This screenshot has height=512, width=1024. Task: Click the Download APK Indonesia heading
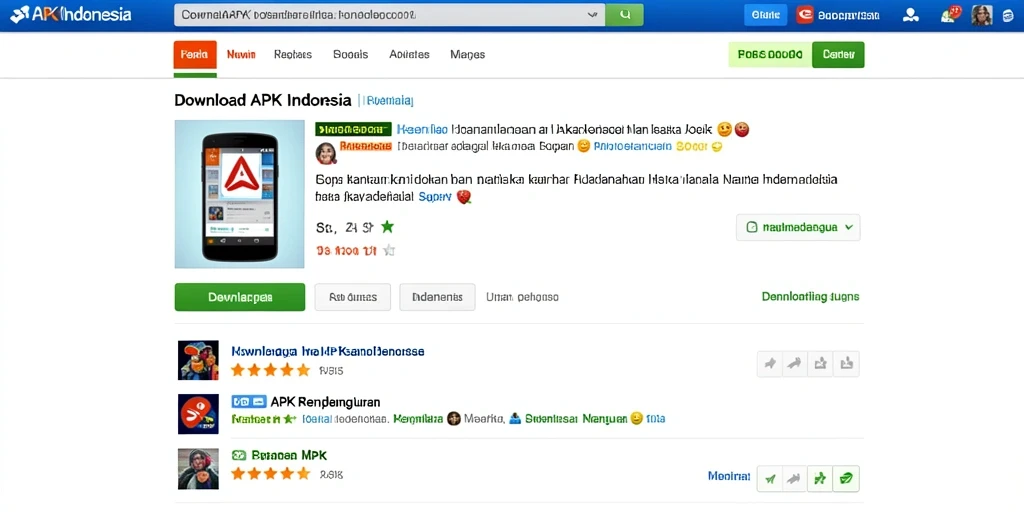tap(263, 101)
